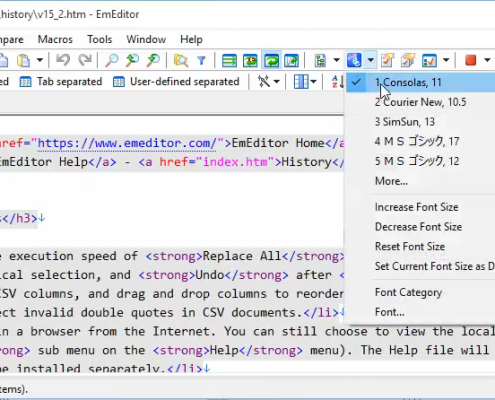The width and height of the screenshot is (495, 400).
Task: Open the column layout dropdown arrow
Action: (x=313, y=82)
